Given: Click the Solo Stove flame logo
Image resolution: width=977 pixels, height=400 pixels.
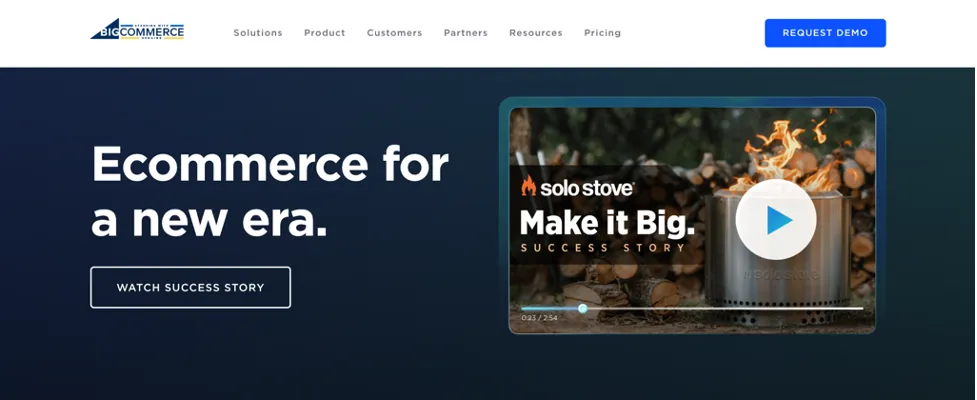Looking at the screenshot, I should point(528,186).
